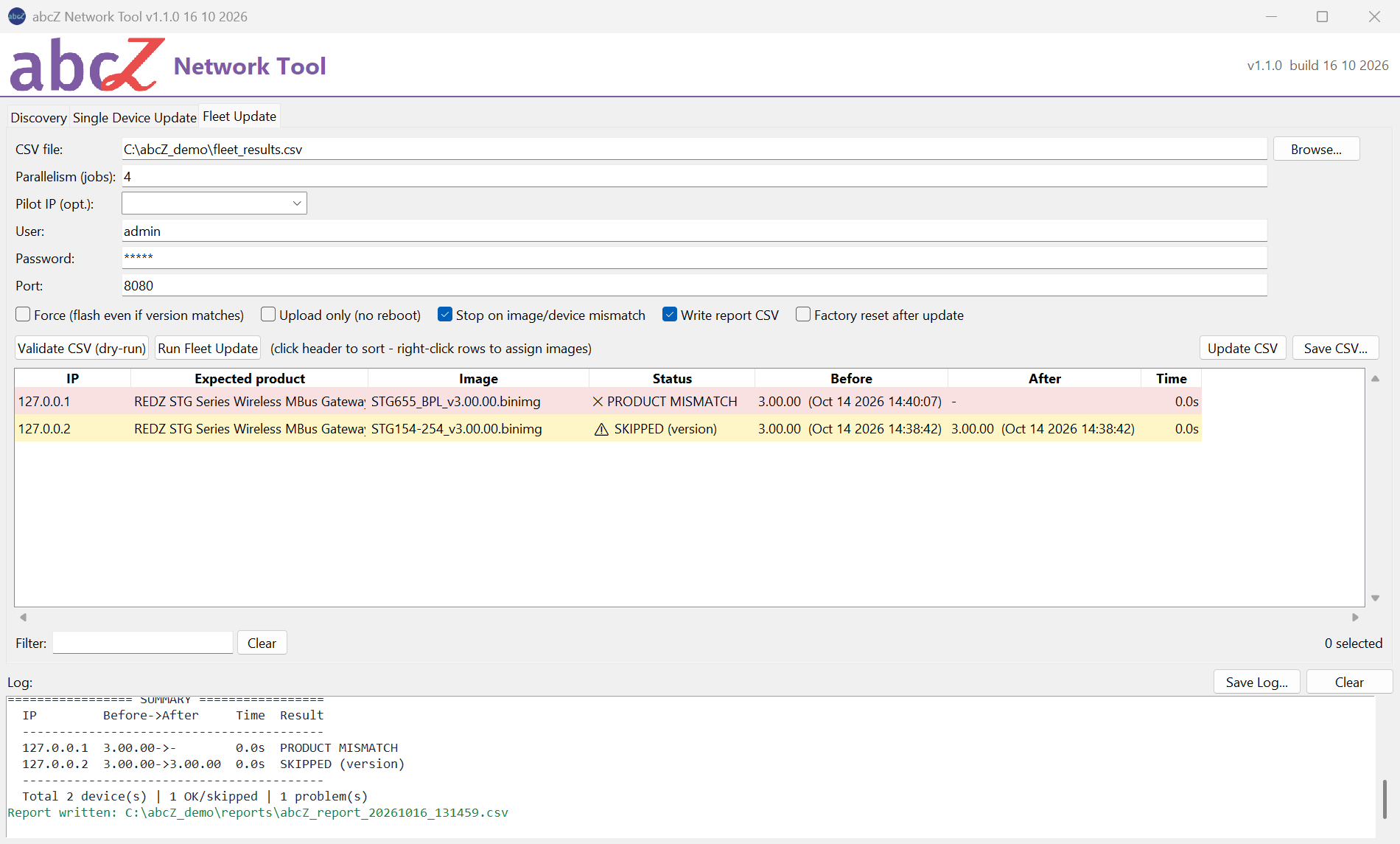Maximize the abcZ Network Tool window
The height and width of the screenshot is (844, 1400).
click(1323, 16)
